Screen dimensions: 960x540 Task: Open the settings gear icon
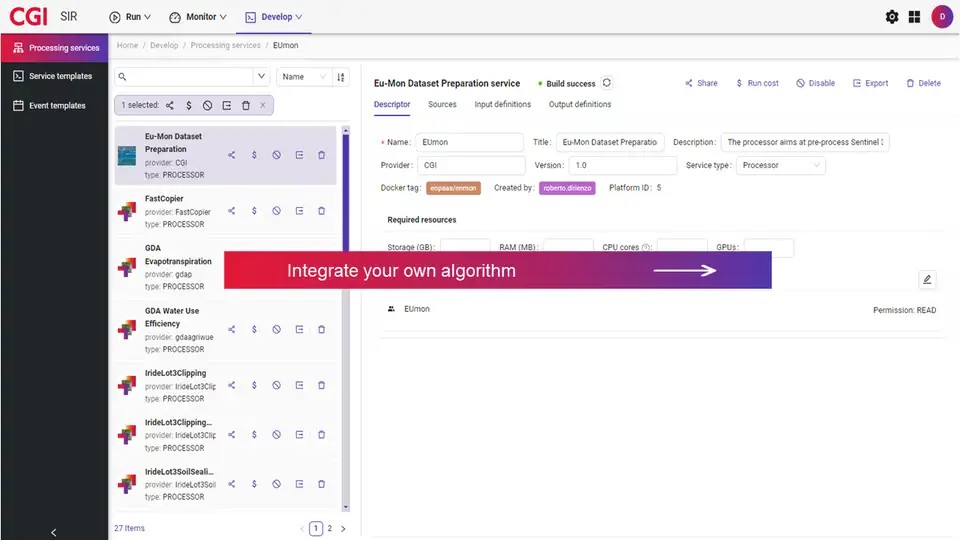[892, 17]
